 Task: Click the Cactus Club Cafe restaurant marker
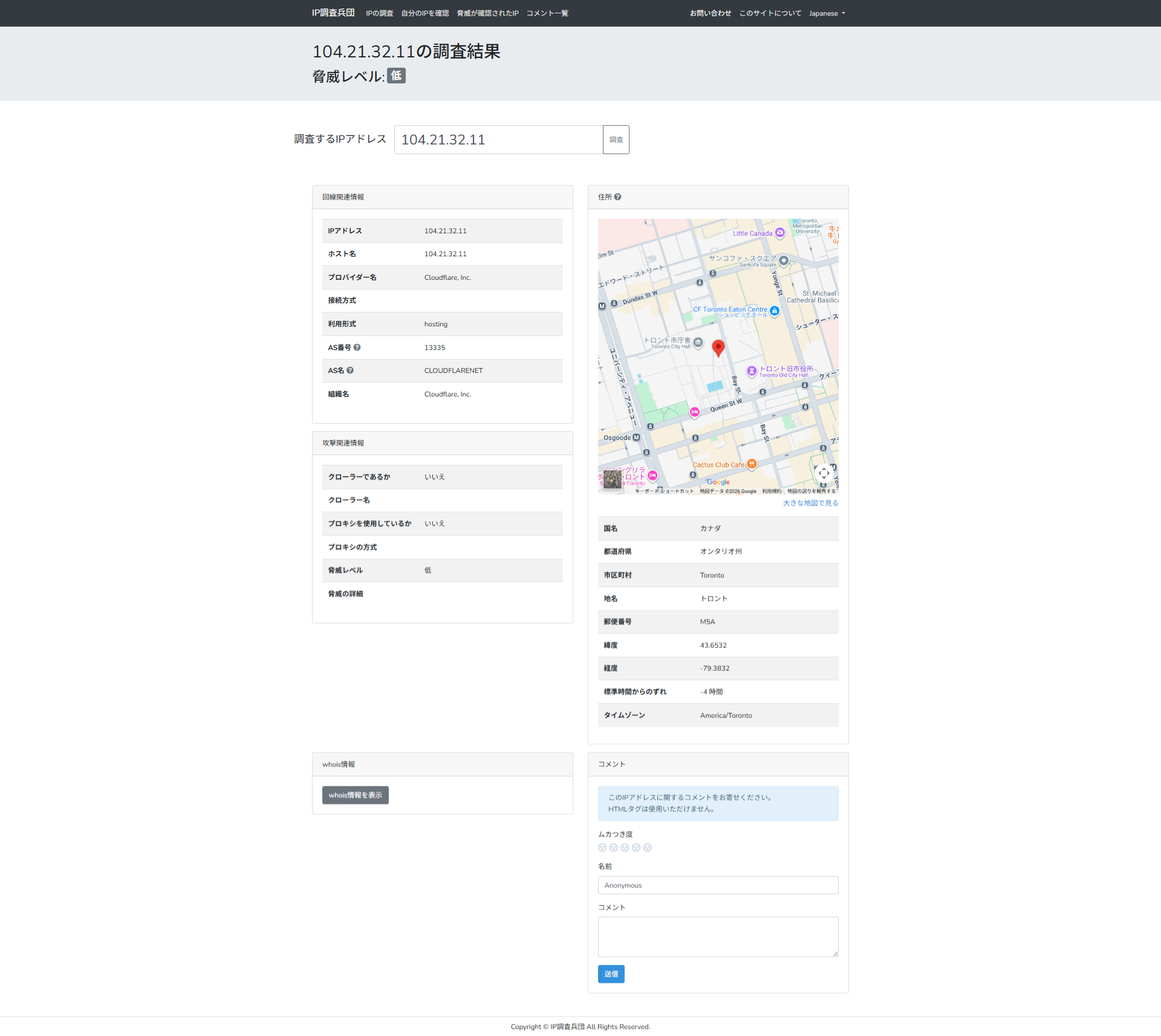[752, 464]
